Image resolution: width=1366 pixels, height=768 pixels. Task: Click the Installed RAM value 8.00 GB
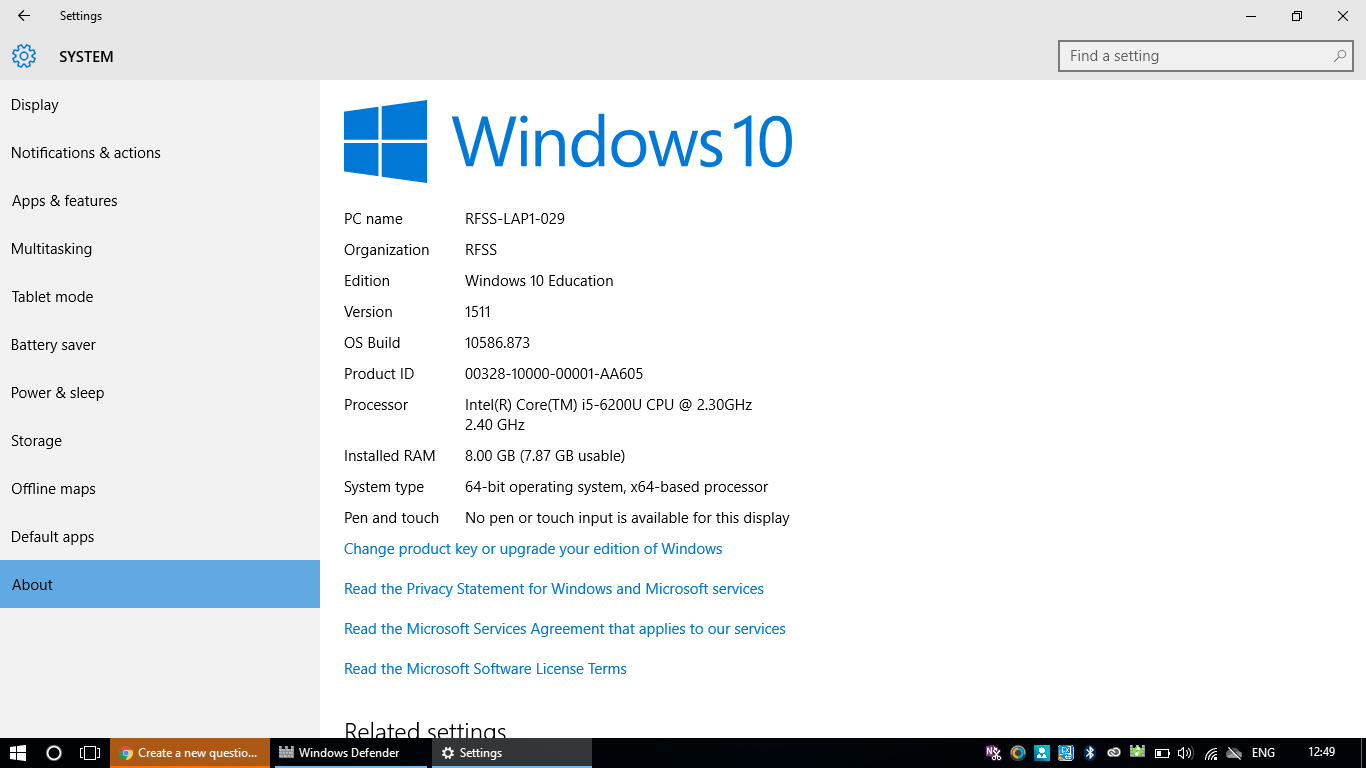point(545,455)
